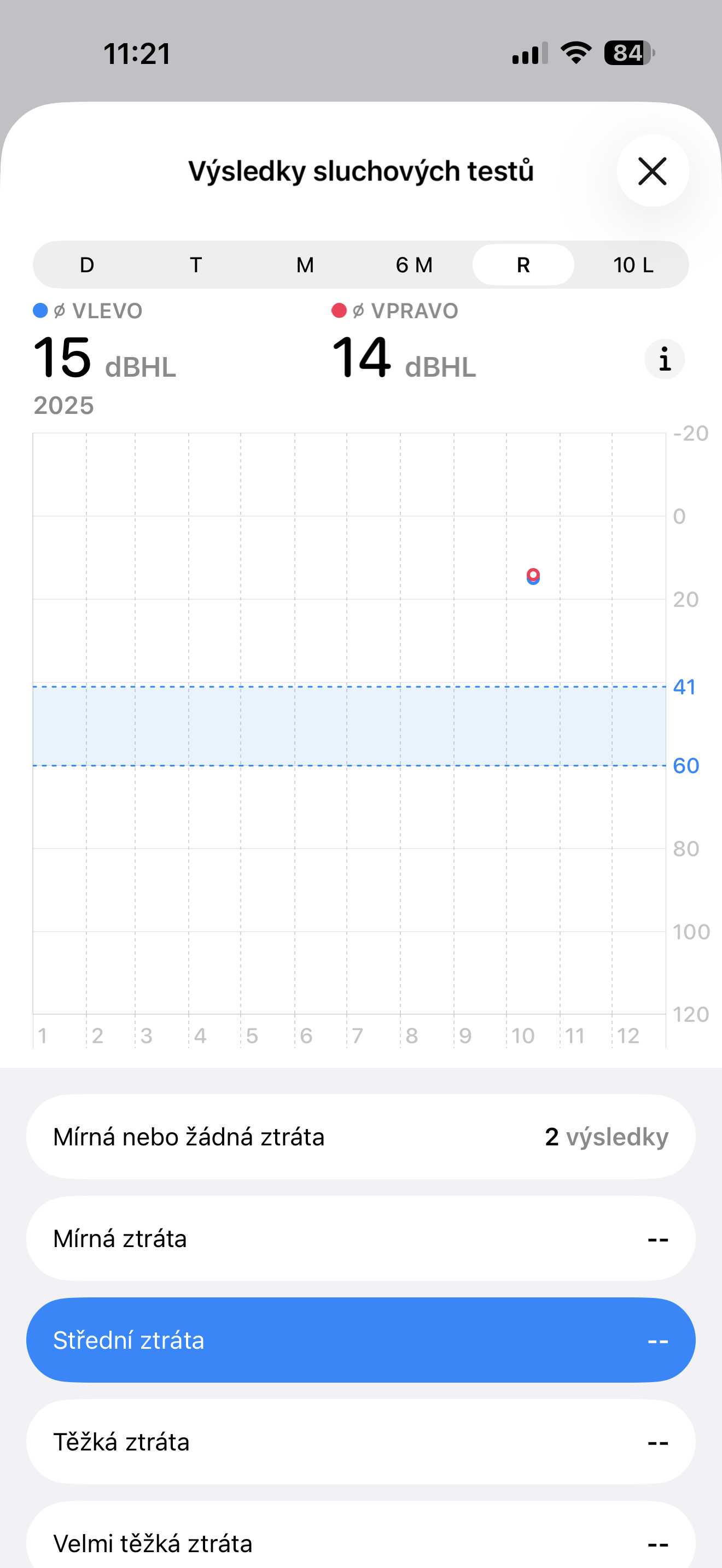Select the M time range tab
Viewport: 722px width, 1568px height.
coord(305,265)
